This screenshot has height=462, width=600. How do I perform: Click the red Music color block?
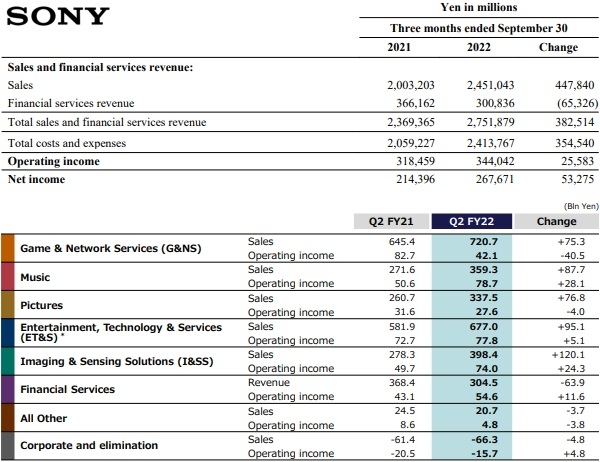click(8, 276)
